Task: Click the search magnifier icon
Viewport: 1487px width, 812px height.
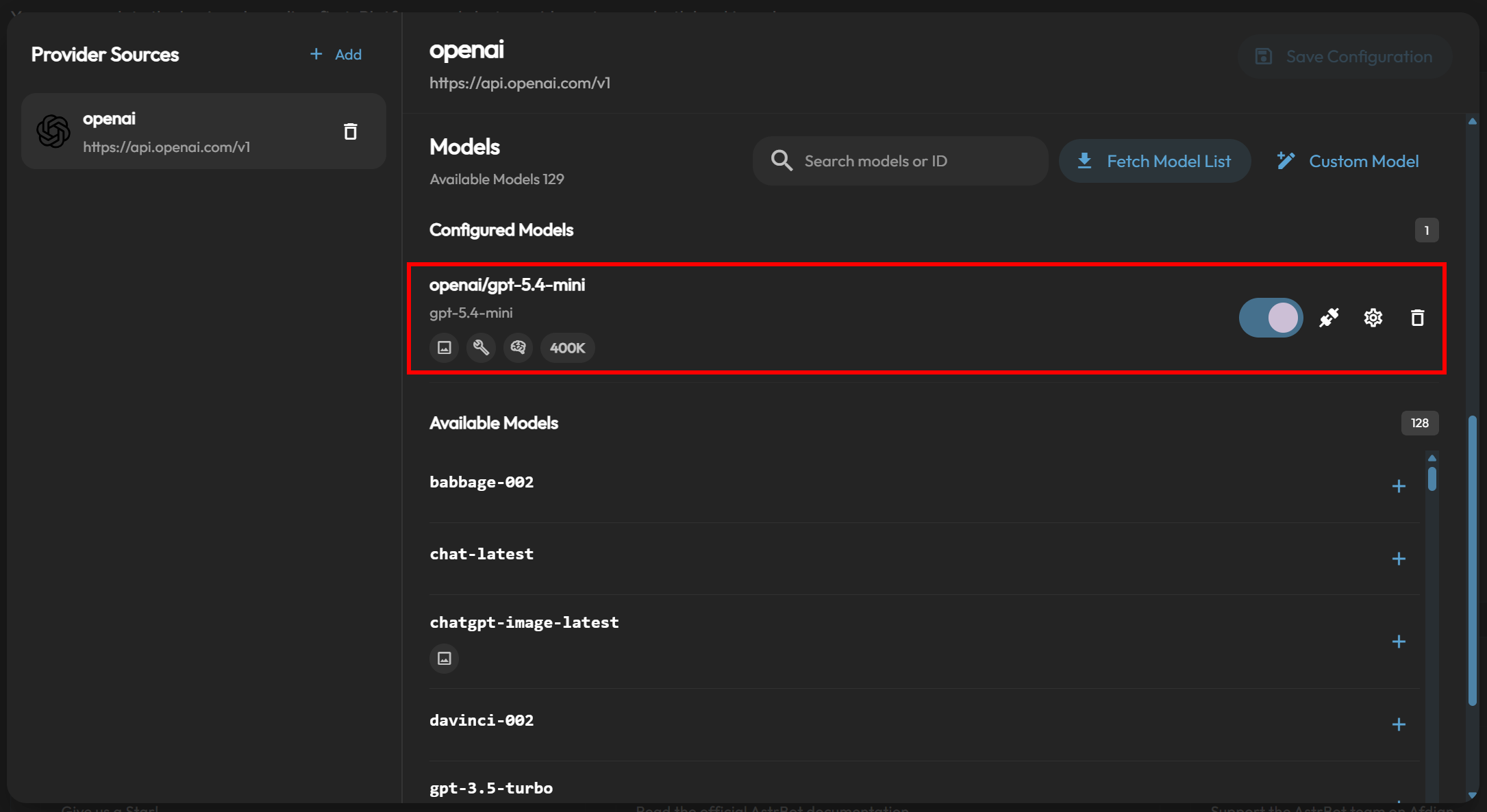Action: pyautogui.click(x=782, y=161)
